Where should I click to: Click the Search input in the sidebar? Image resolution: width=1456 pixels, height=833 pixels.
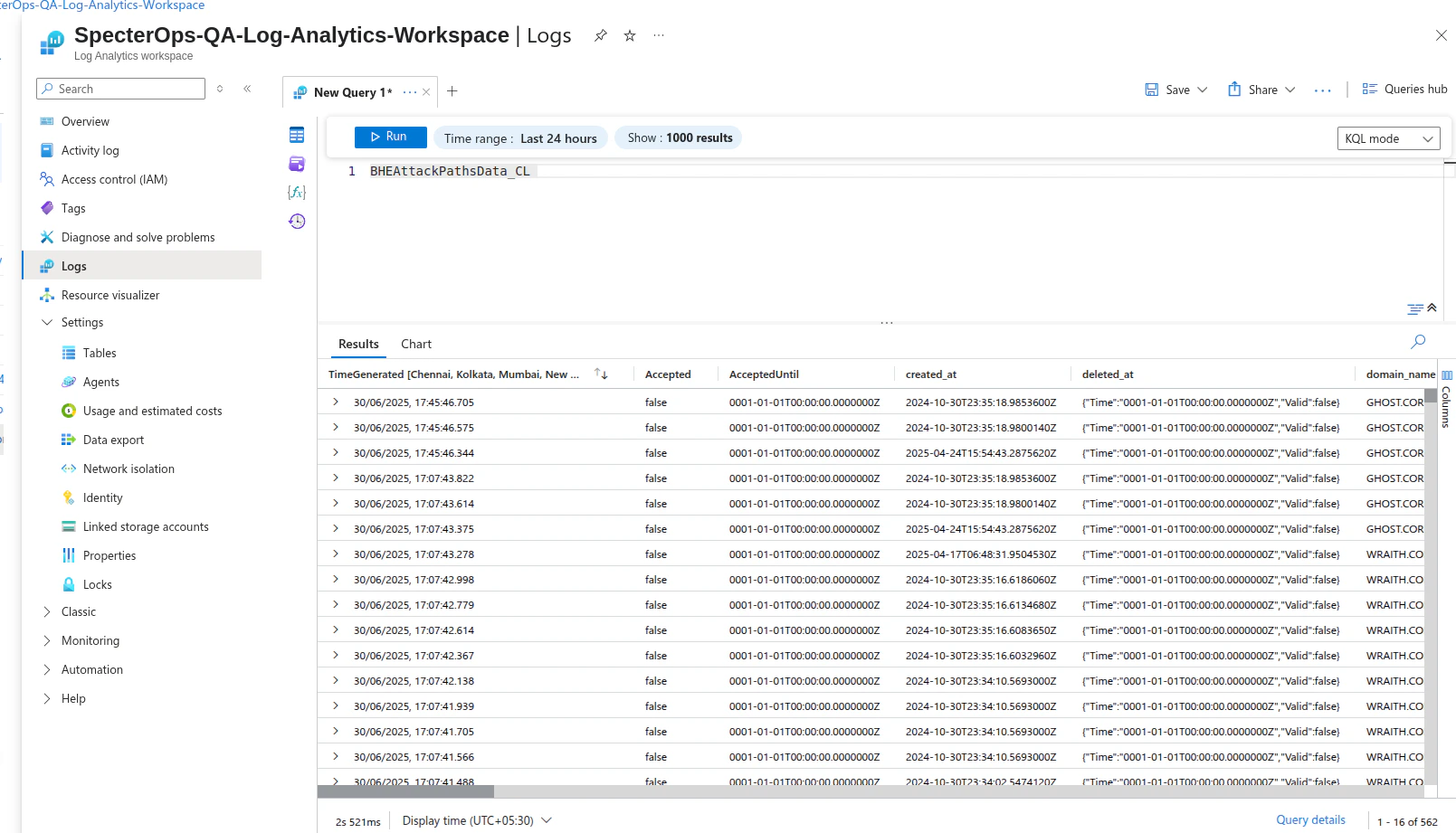(120, 89)
